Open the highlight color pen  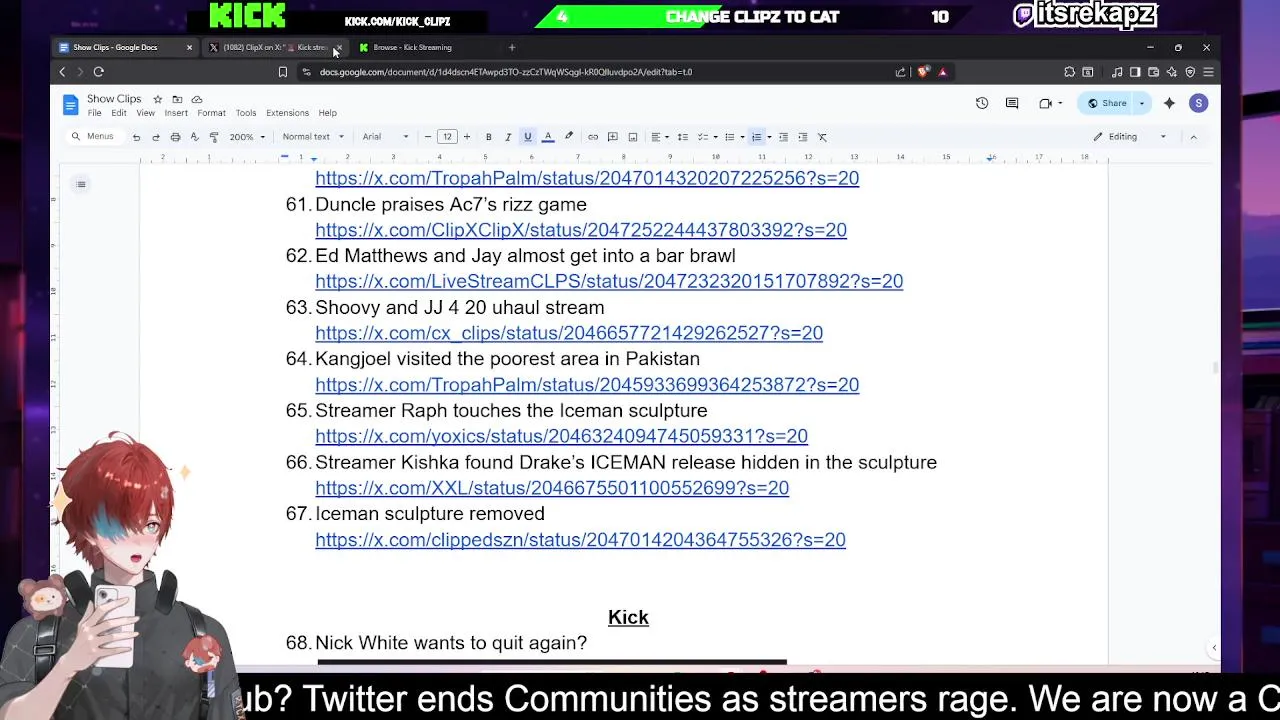(568, 137)
